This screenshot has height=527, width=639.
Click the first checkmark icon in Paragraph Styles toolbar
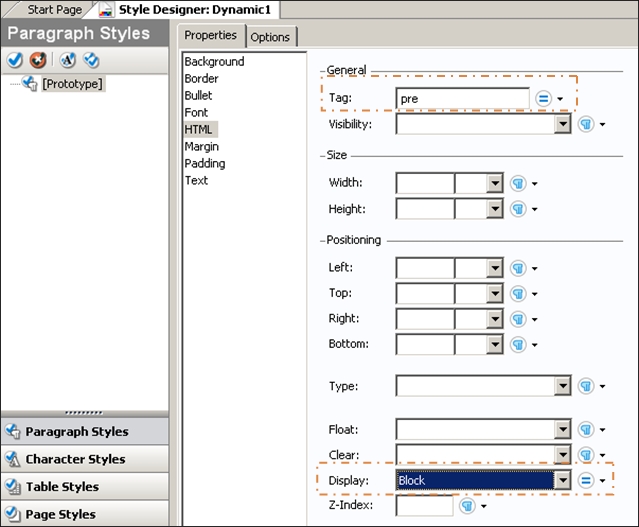(x=15, y=60)
